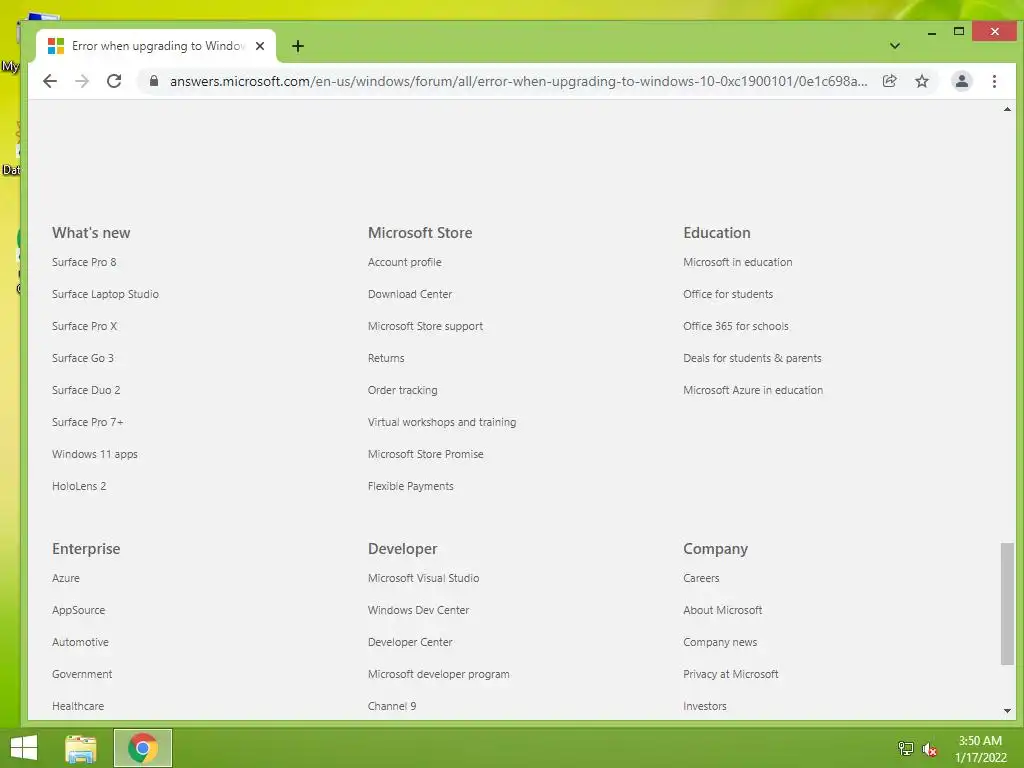The image size is (1024, 768).
Task: Click the Returns link
Action: 386,358
